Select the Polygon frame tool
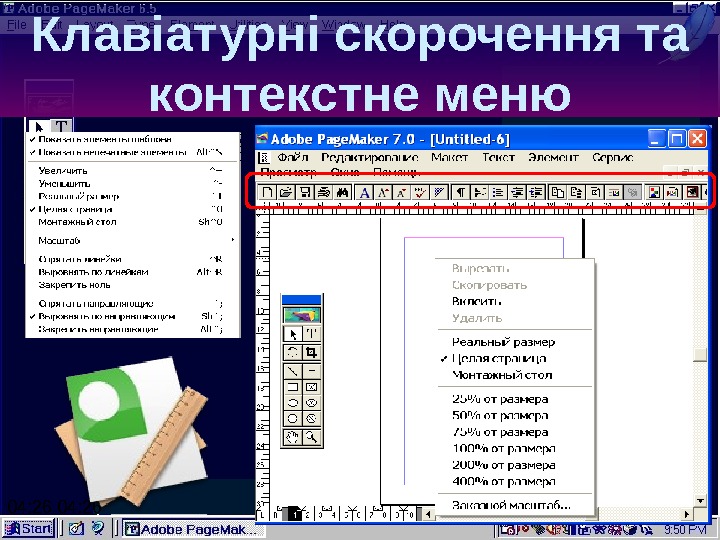The image size is (720, 540). coord(311,419)
